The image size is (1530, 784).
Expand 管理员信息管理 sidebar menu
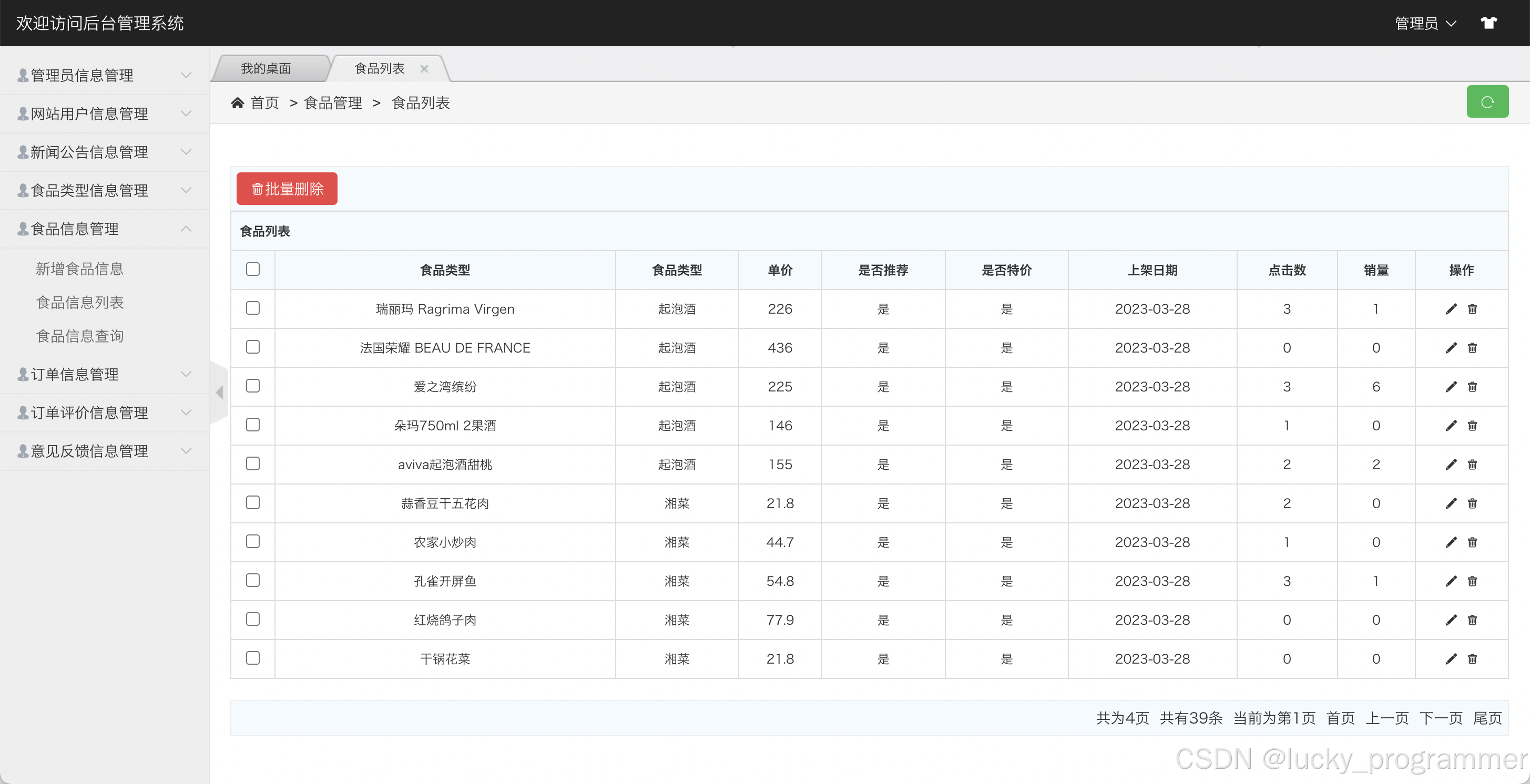pos(105,75)
